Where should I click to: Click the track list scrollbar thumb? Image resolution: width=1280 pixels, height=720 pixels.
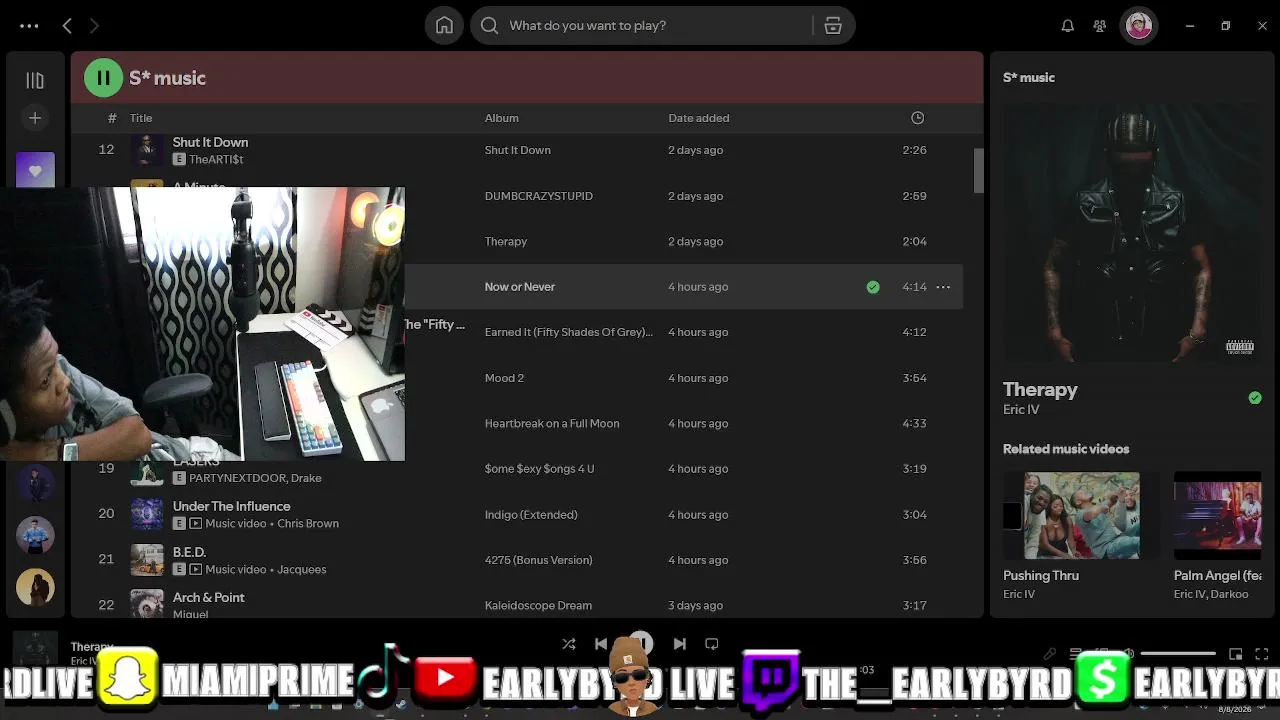979,171
